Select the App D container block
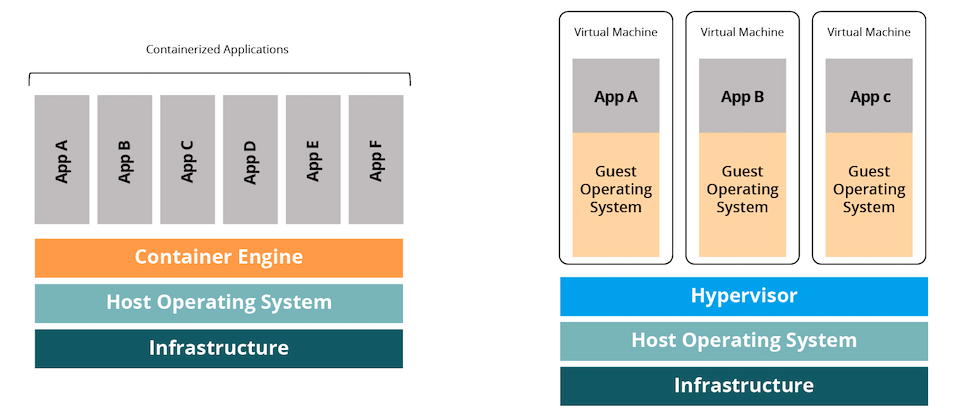The height and width of the screenshot is (410, 965). (250, 160)
